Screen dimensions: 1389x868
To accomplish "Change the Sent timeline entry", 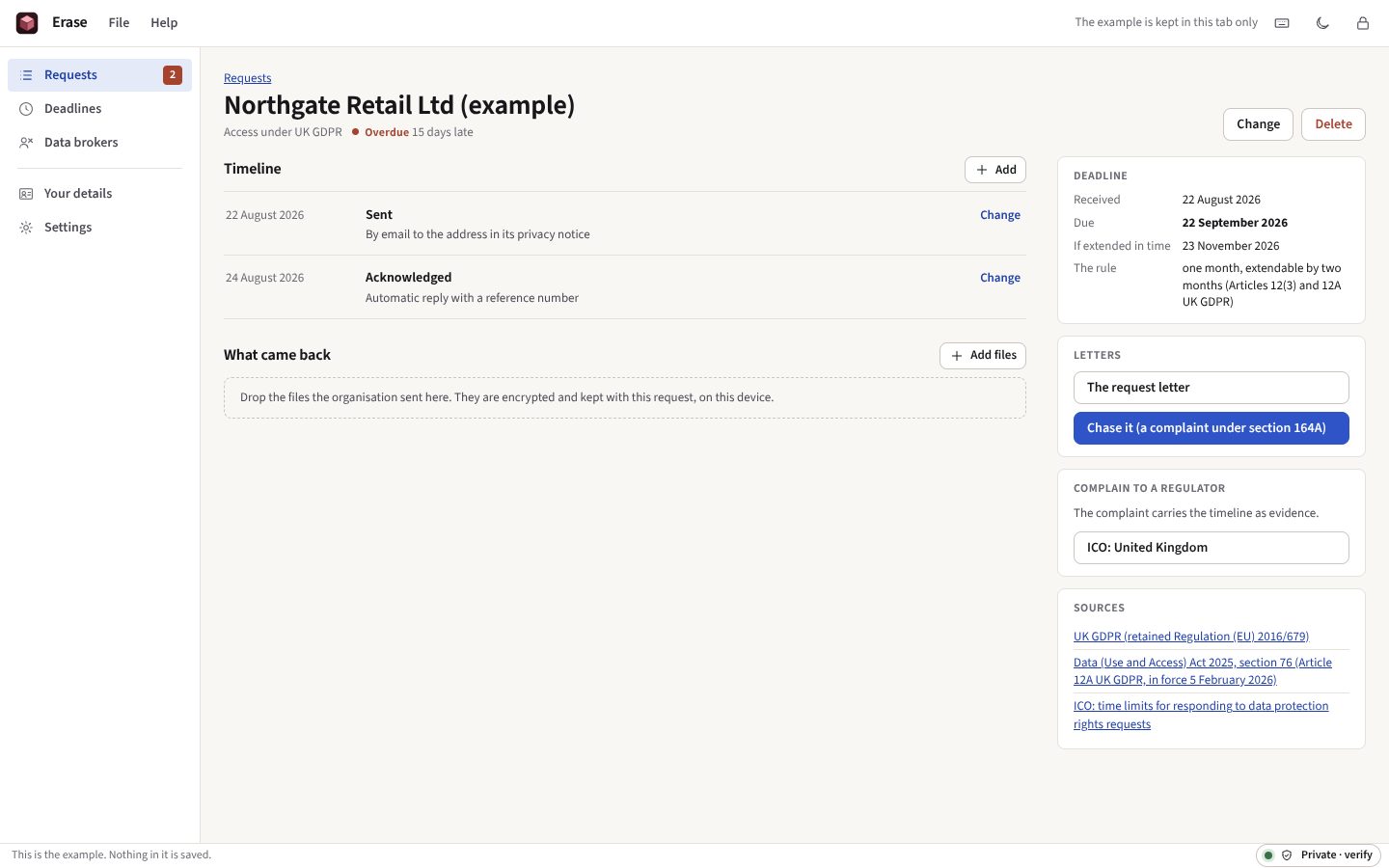I will coord(1000,215).
